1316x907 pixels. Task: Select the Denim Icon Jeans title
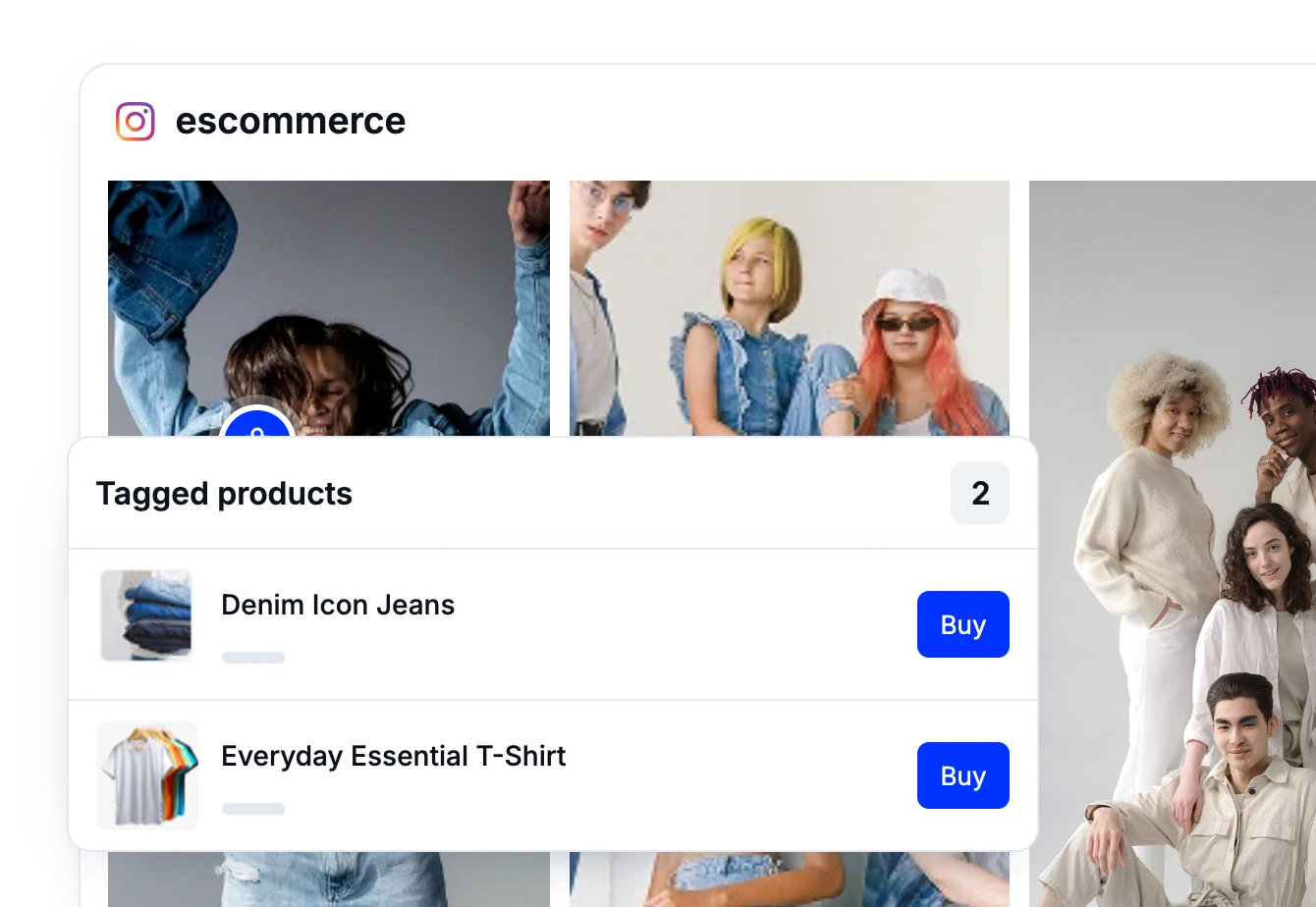click(x=338, y=606)
